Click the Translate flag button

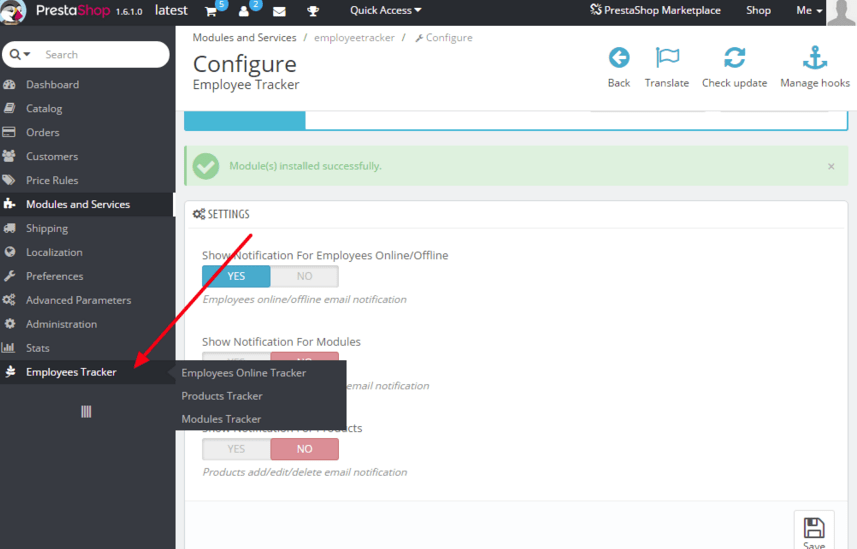[667, 67]
